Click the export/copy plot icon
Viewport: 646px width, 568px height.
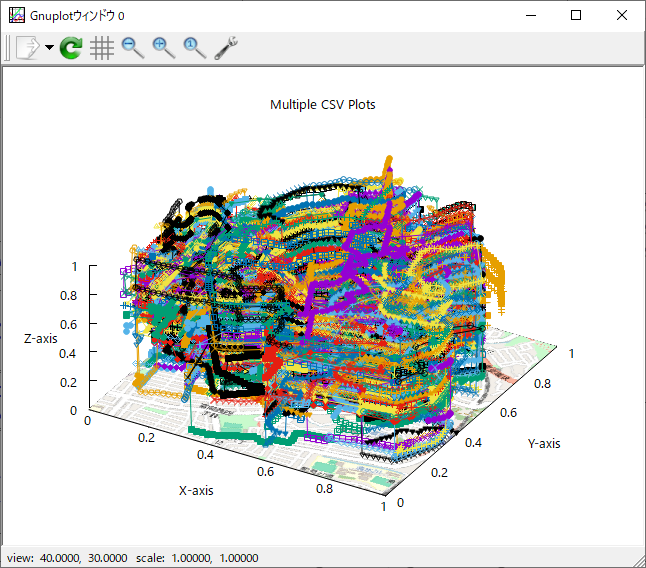(26, 48)
